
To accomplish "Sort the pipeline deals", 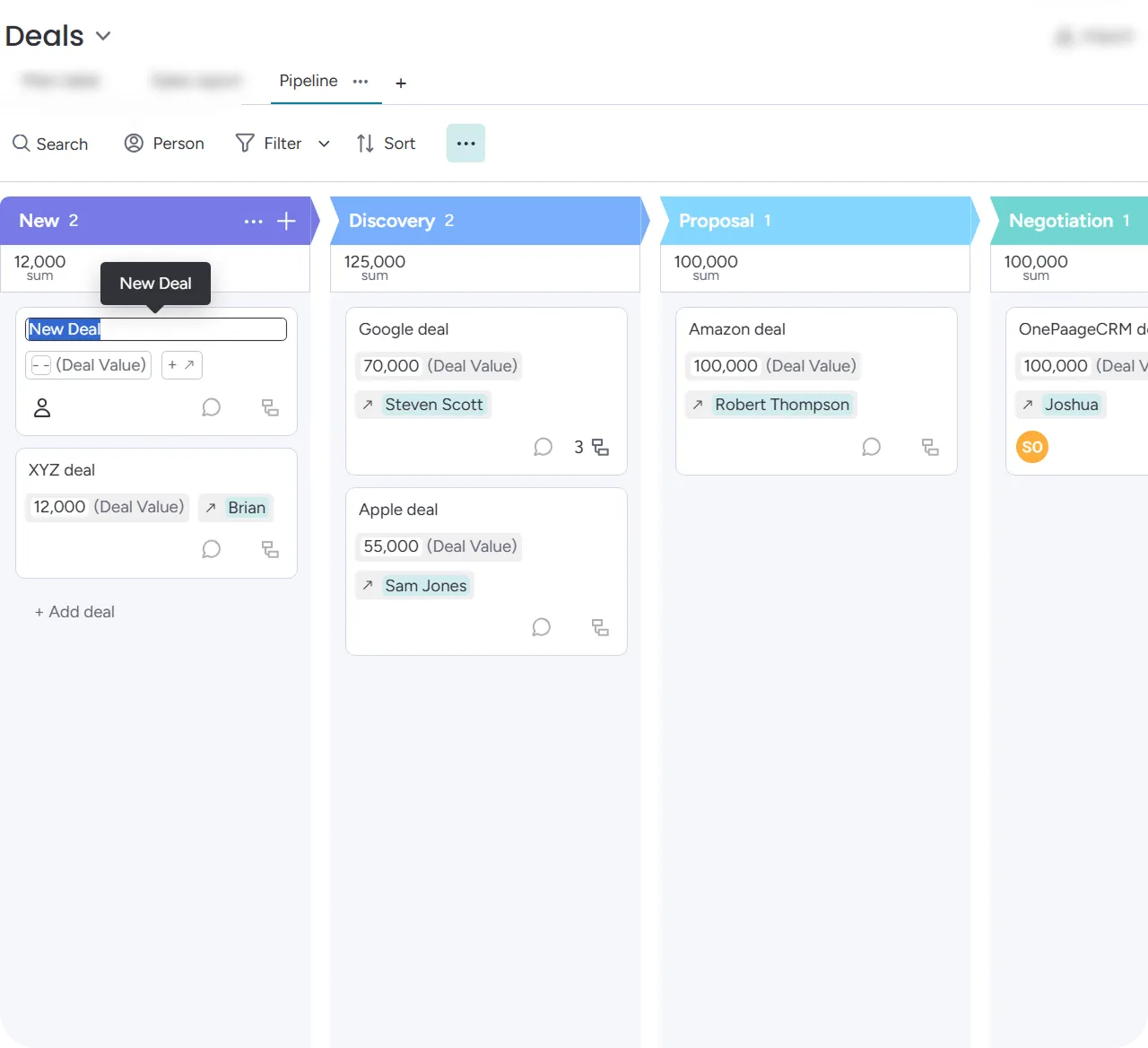I will click(386, 144).
